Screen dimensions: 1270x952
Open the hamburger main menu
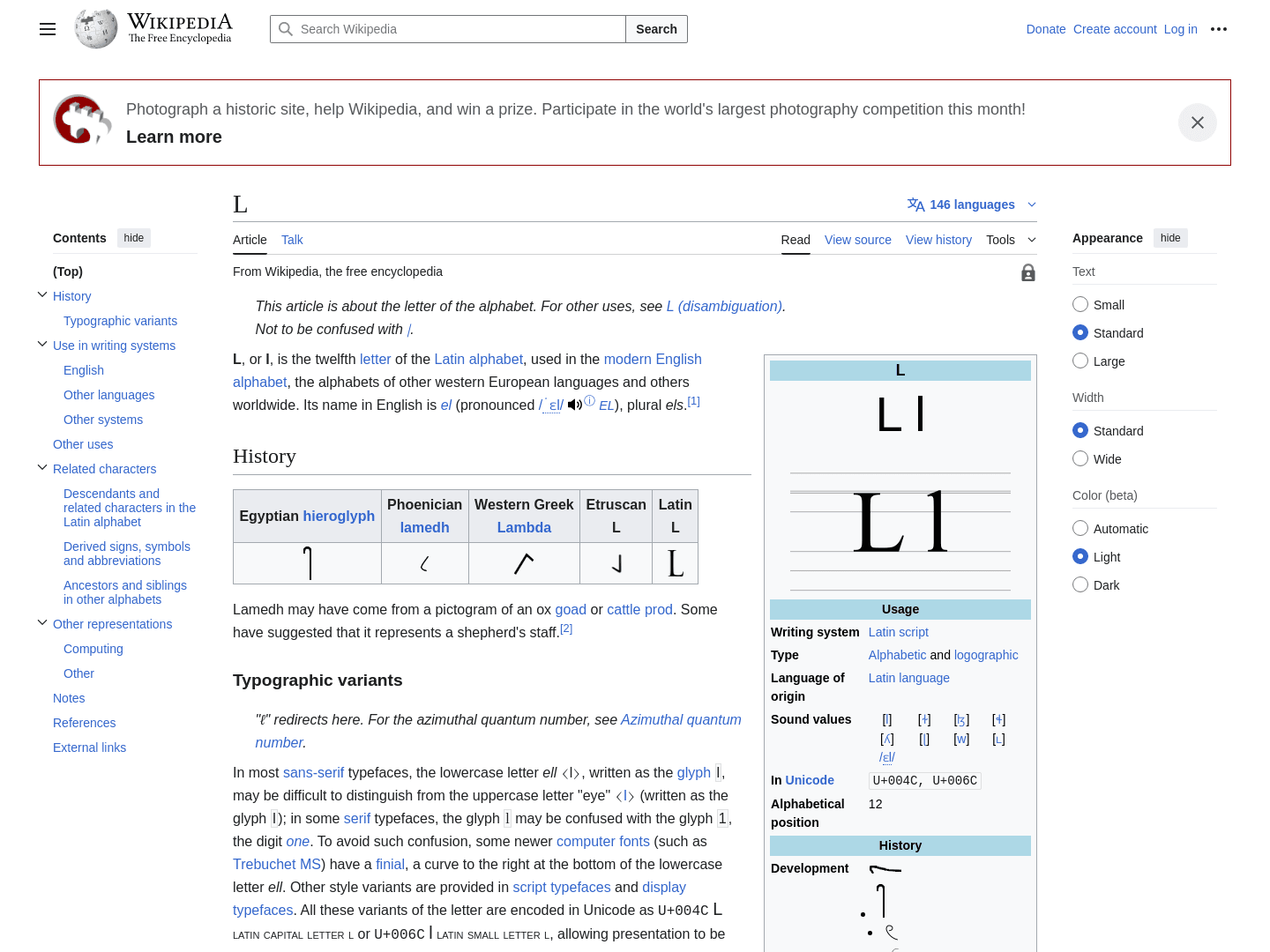pos(48,29)
